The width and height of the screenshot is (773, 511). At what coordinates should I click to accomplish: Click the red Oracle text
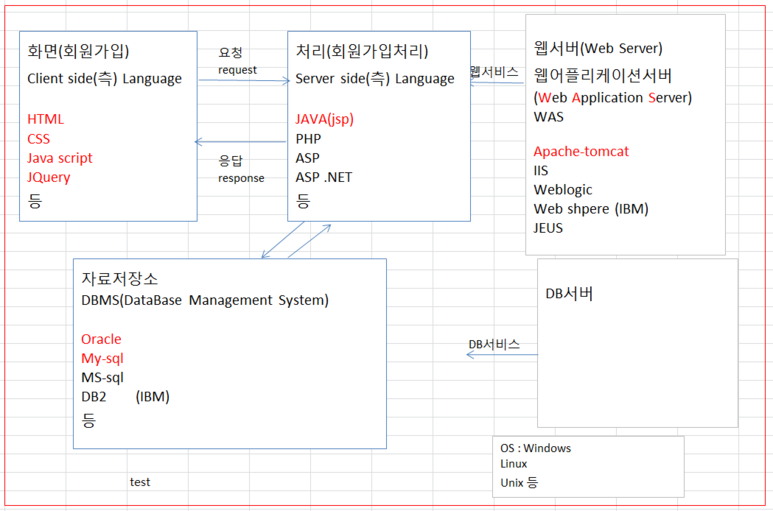point(101,339)
